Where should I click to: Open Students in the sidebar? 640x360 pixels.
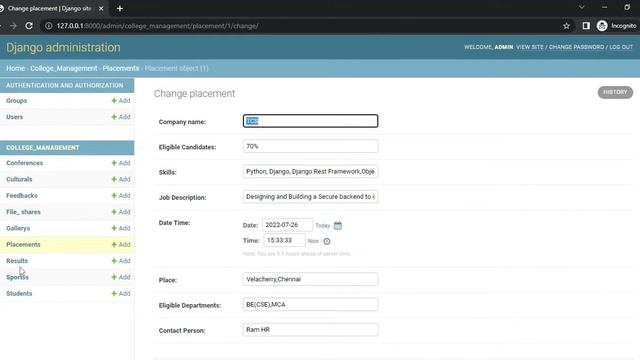click(x=19, y=293)
